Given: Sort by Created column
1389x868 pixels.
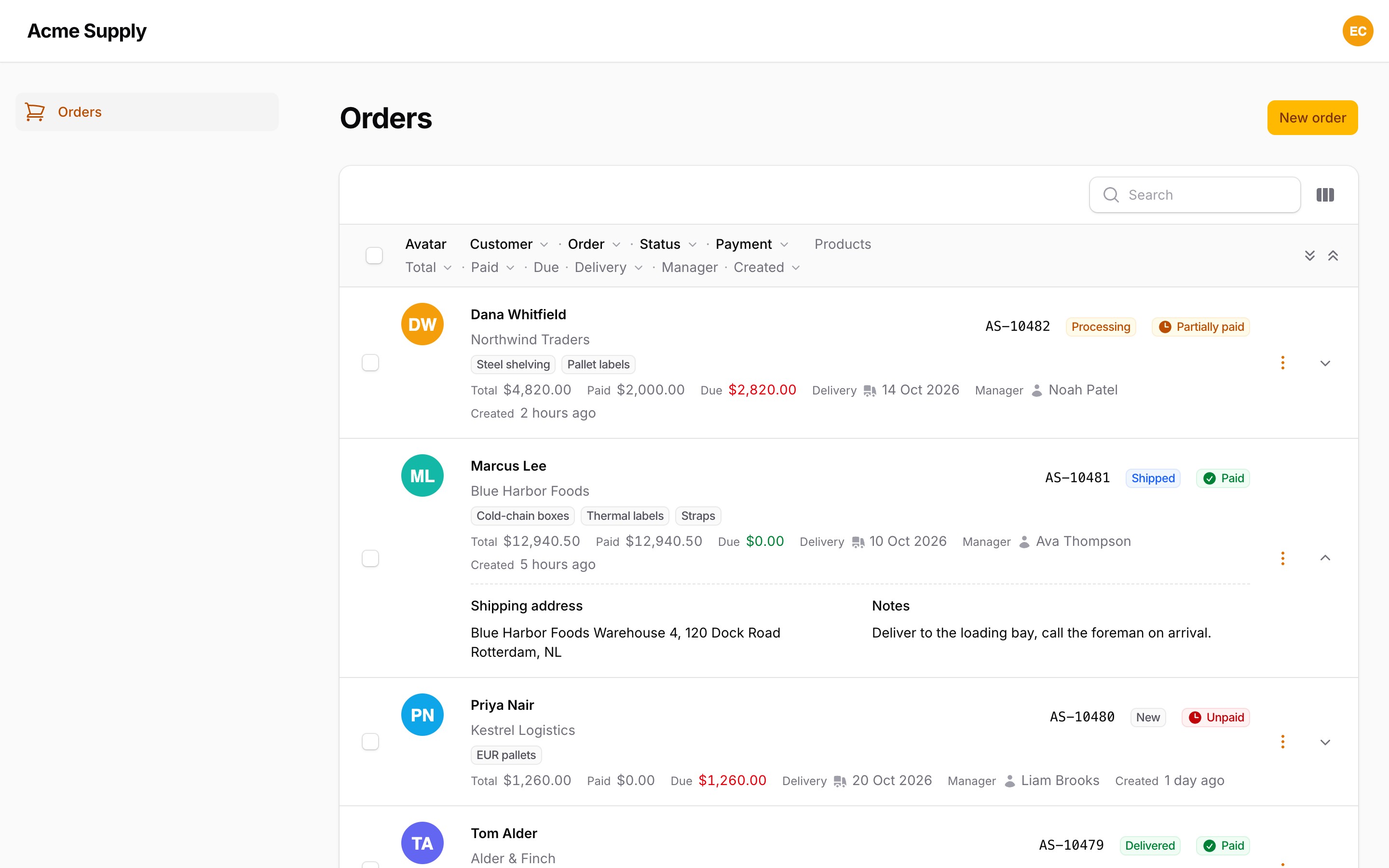Looking at the screenshot, I should pyautogui.click(x=767, y=268).
